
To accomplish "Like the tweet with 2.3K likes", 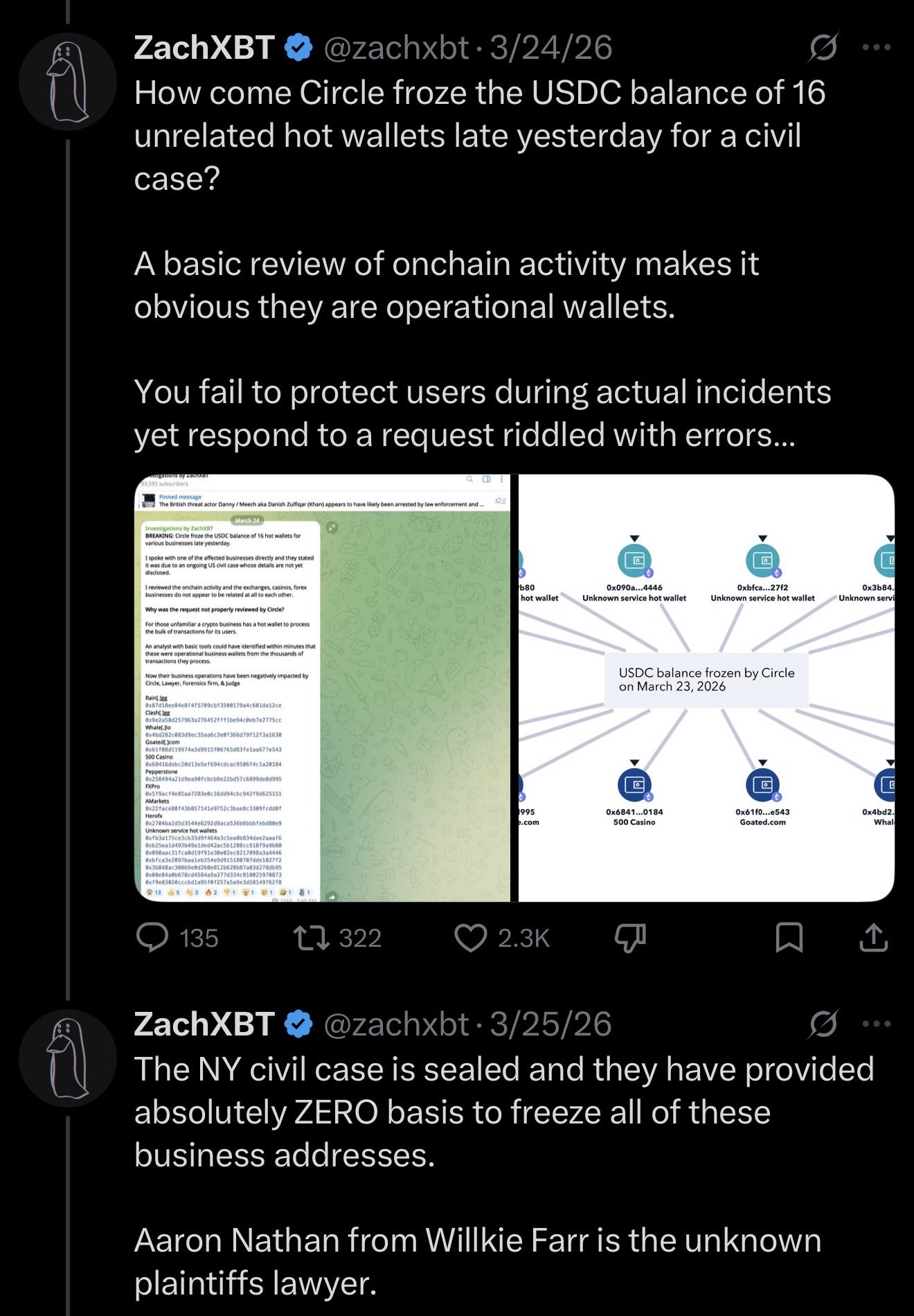I will pyautogui.click(x=471, y=938).
